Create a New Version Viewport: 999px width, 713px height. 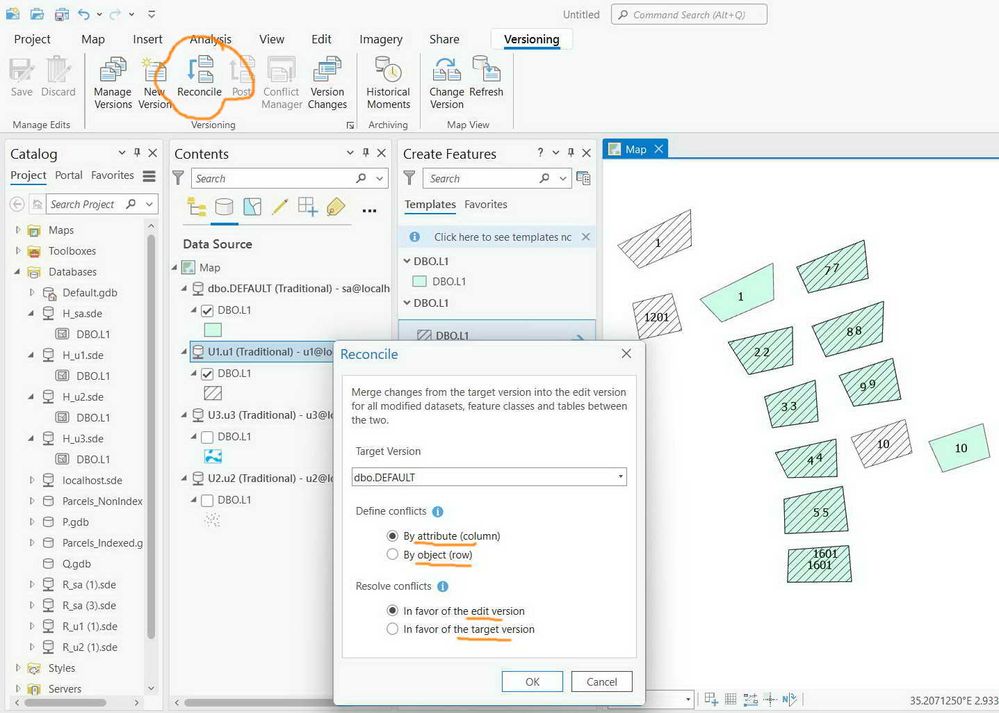pos(154,83)
